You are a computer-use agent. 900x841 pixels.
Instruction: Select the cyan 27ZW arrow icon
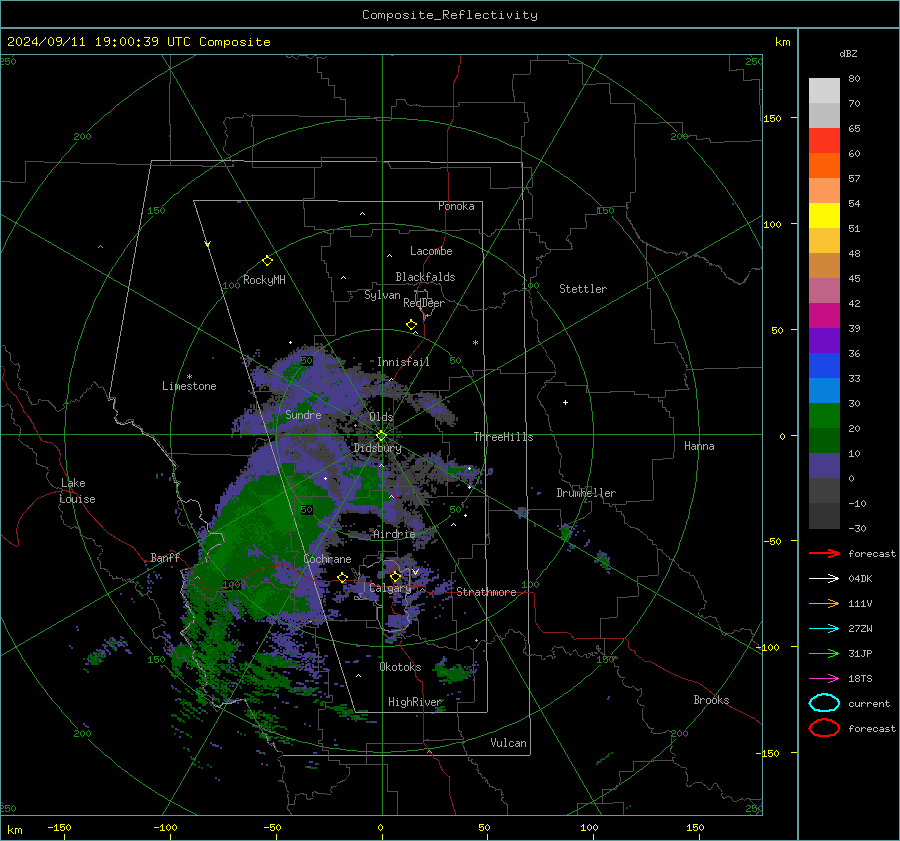tap(824, 629)
